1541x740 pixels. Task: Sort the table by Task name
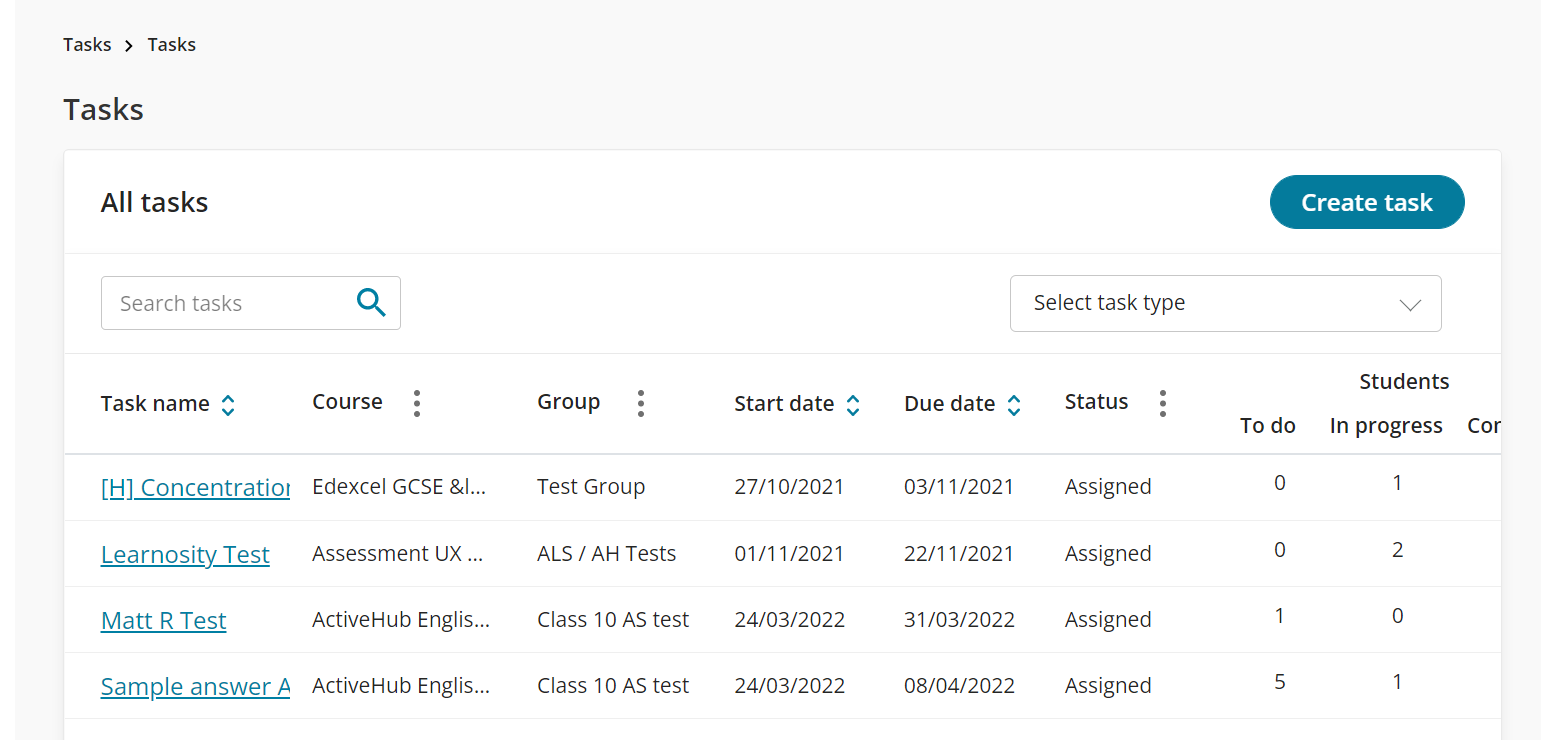point(228,404)
